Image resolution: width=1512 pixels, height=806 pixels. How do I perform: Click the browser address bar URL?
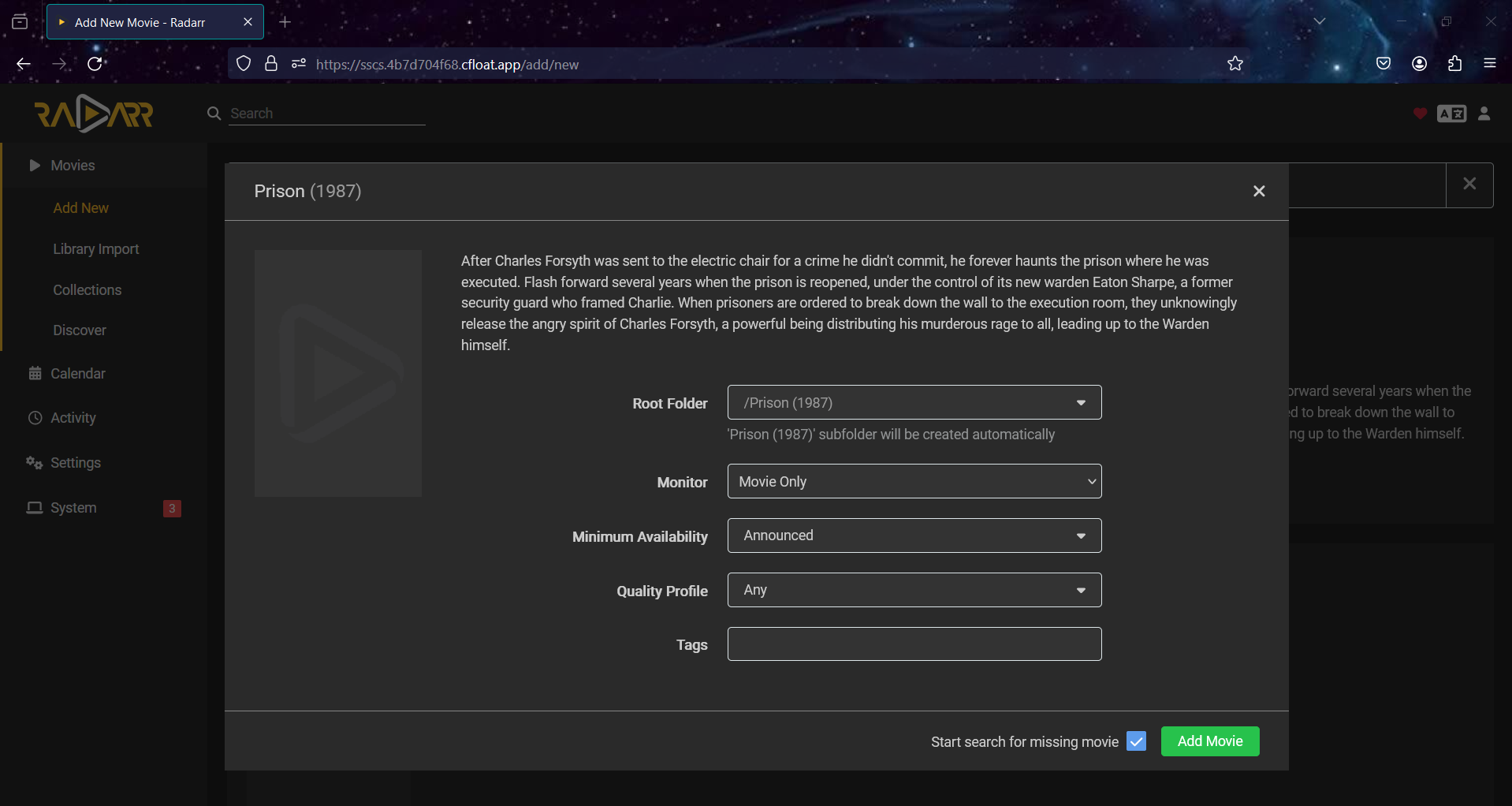coord(447,65)
